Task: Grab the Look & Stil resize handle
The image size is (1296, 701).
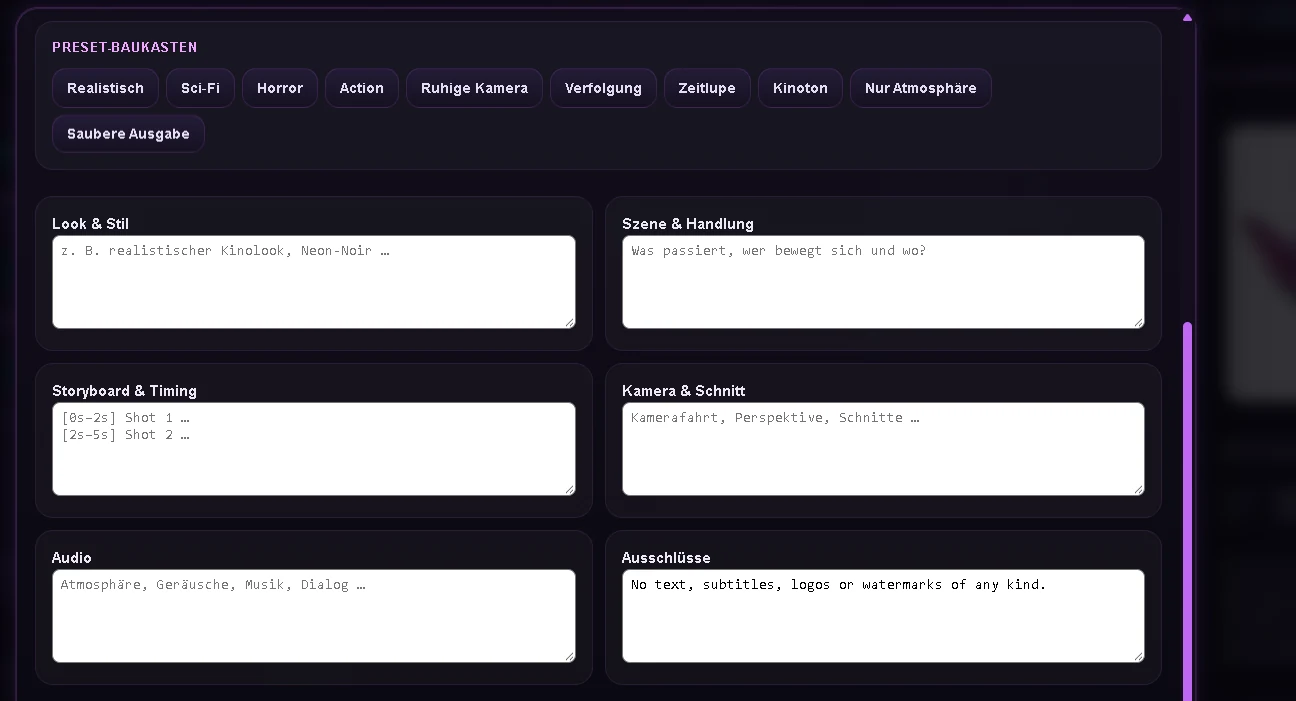Action: (x=570, y=323)
